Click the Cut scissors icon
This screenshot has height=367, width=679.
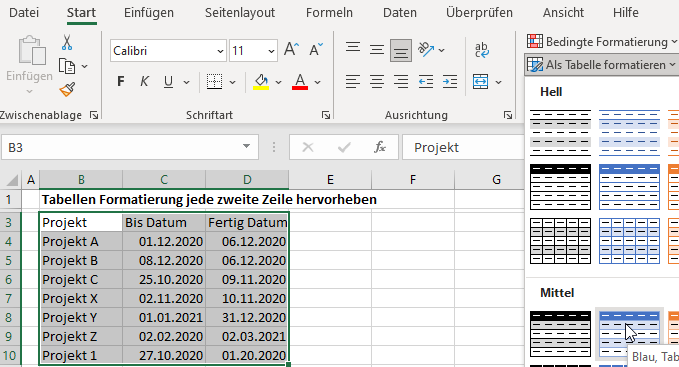[67, 43]
